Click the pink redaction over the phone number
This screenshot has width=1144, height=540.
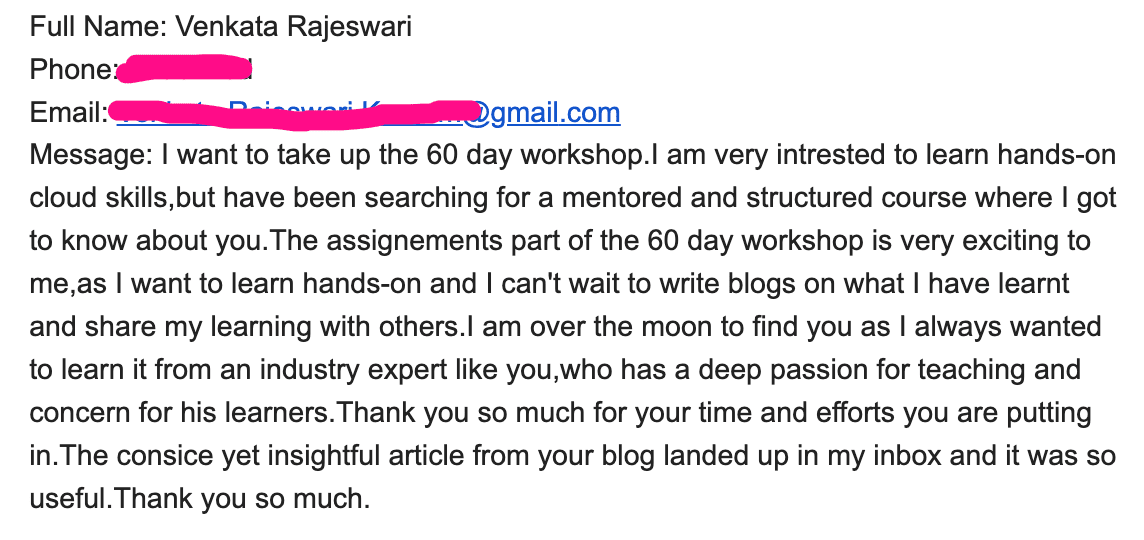pos(184,69)
